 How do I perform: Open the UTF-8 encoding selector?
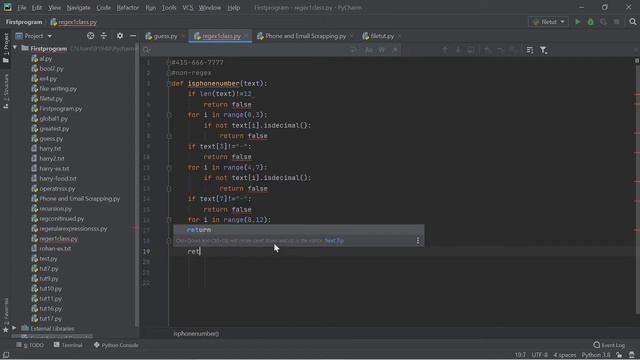click(x=540, y=355)
